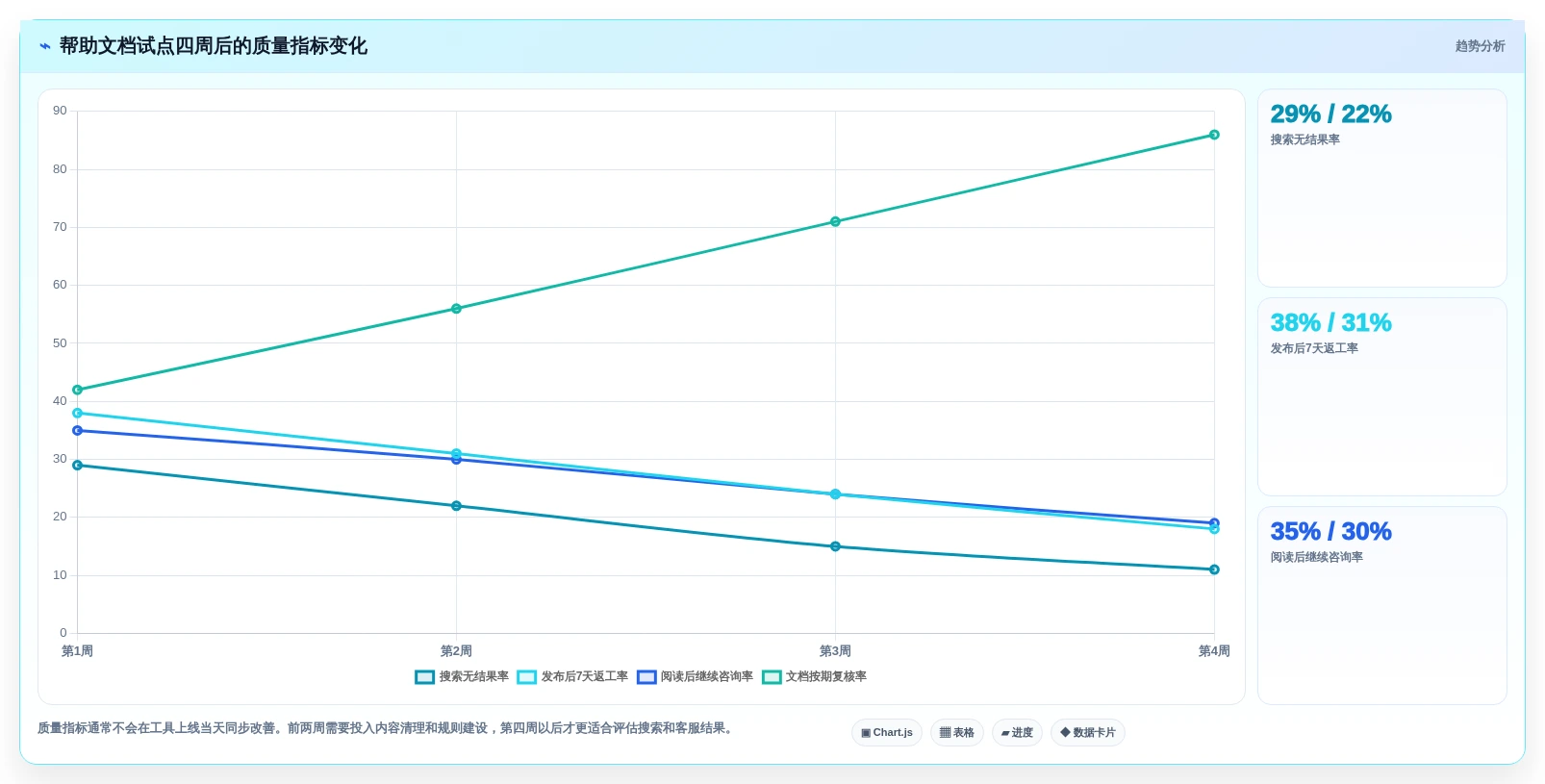The width and height of the screenshot is (1545, 784).
Task: Select the 搜索无结果率 data point at 第4周
Action: (x=1214, y=569)
